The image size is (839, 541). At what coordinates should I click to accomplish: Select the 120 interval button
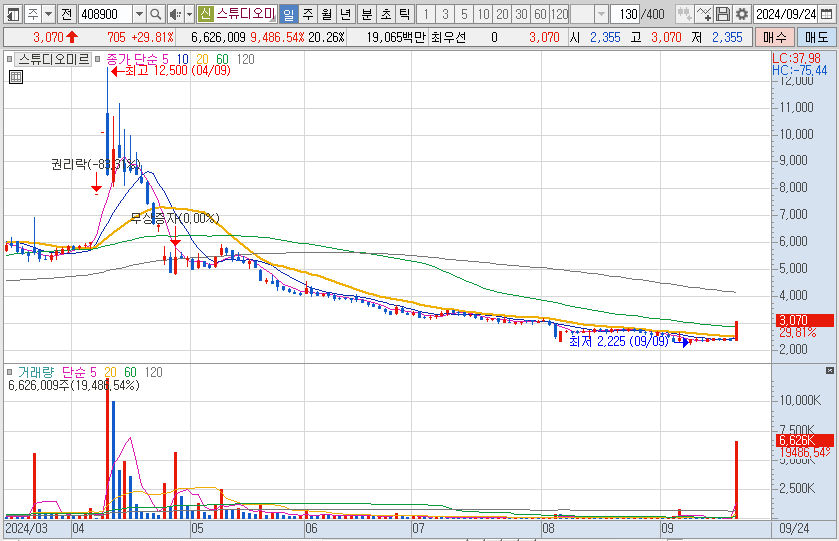(560, 14)
